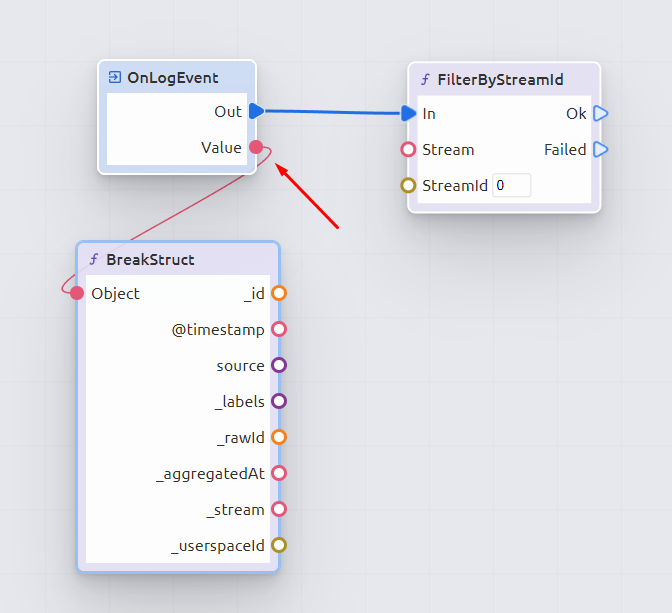672x613 pixels.
Task: Click the Out pin on OnLogEvent
Action: click(x=256, y=111)
